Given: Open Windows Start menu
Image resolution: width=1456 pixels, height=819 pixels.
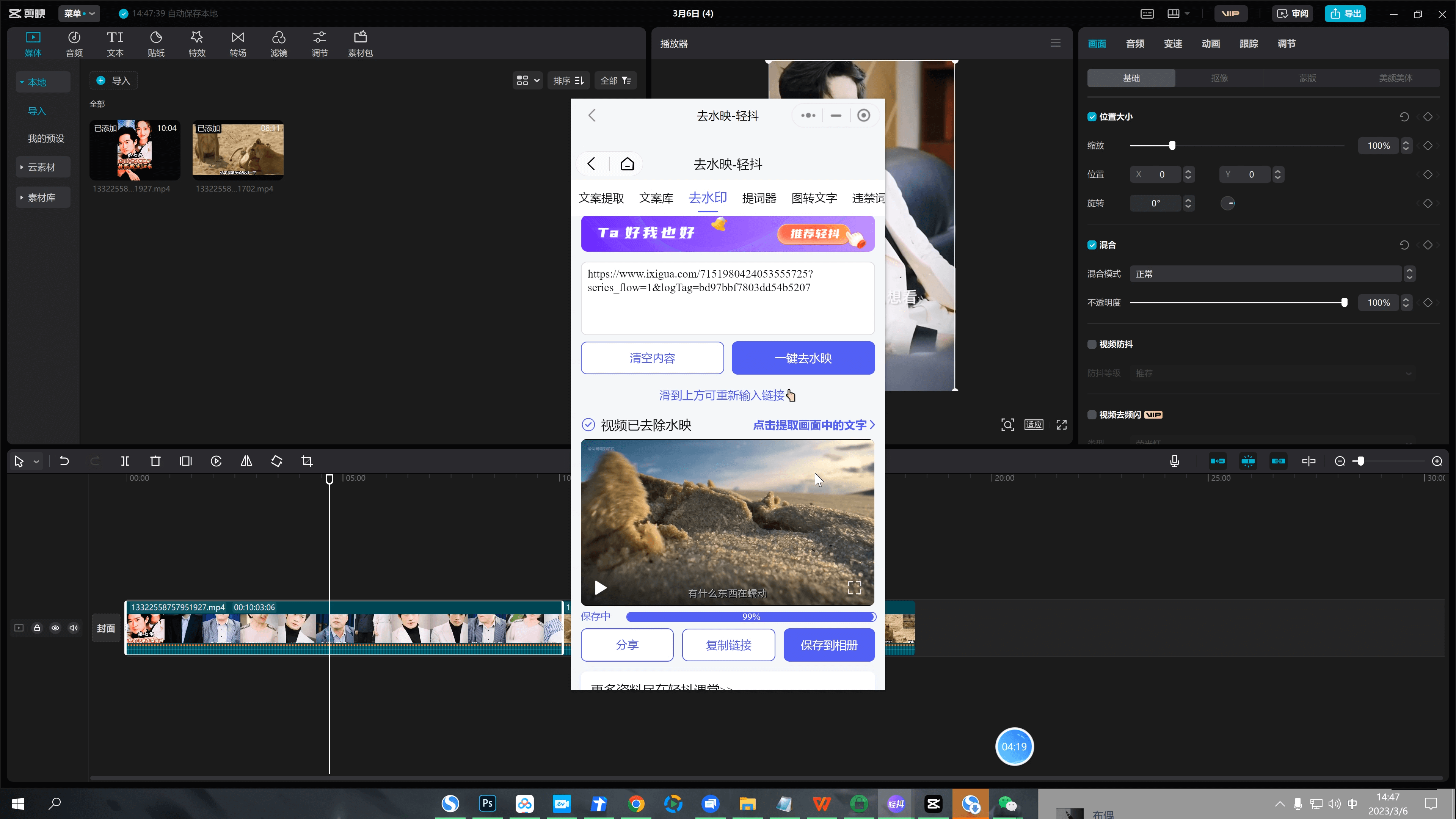Looking at the screenshot, I should (x=18, y=803).
